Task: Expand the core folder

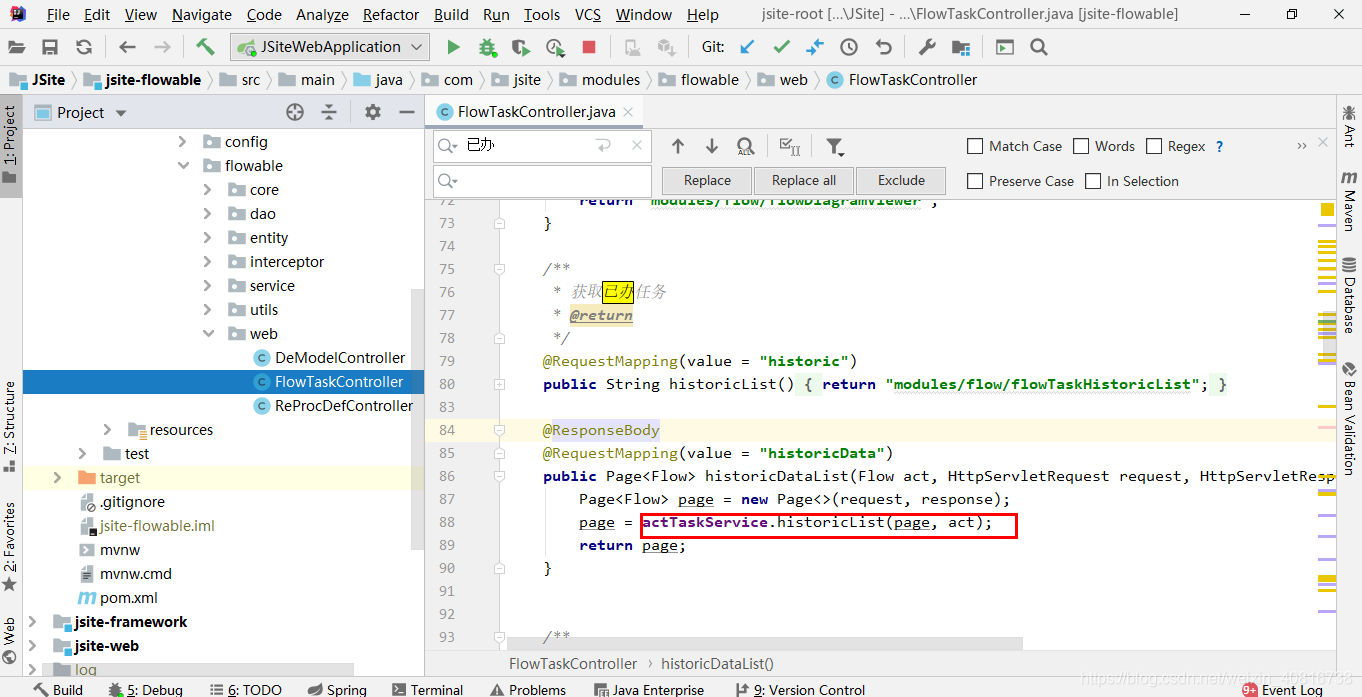Action: [207, 190]
